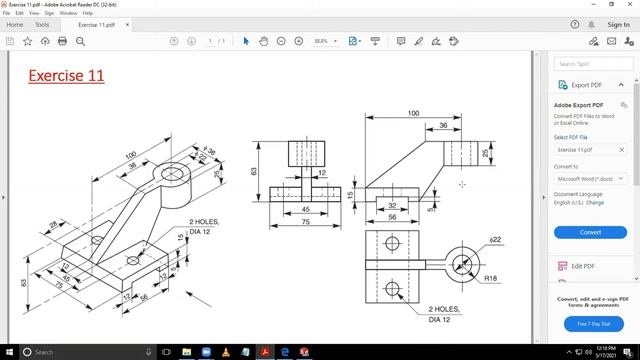Open the Help question mark icon
640x360 pixels.
pos(575,24)
